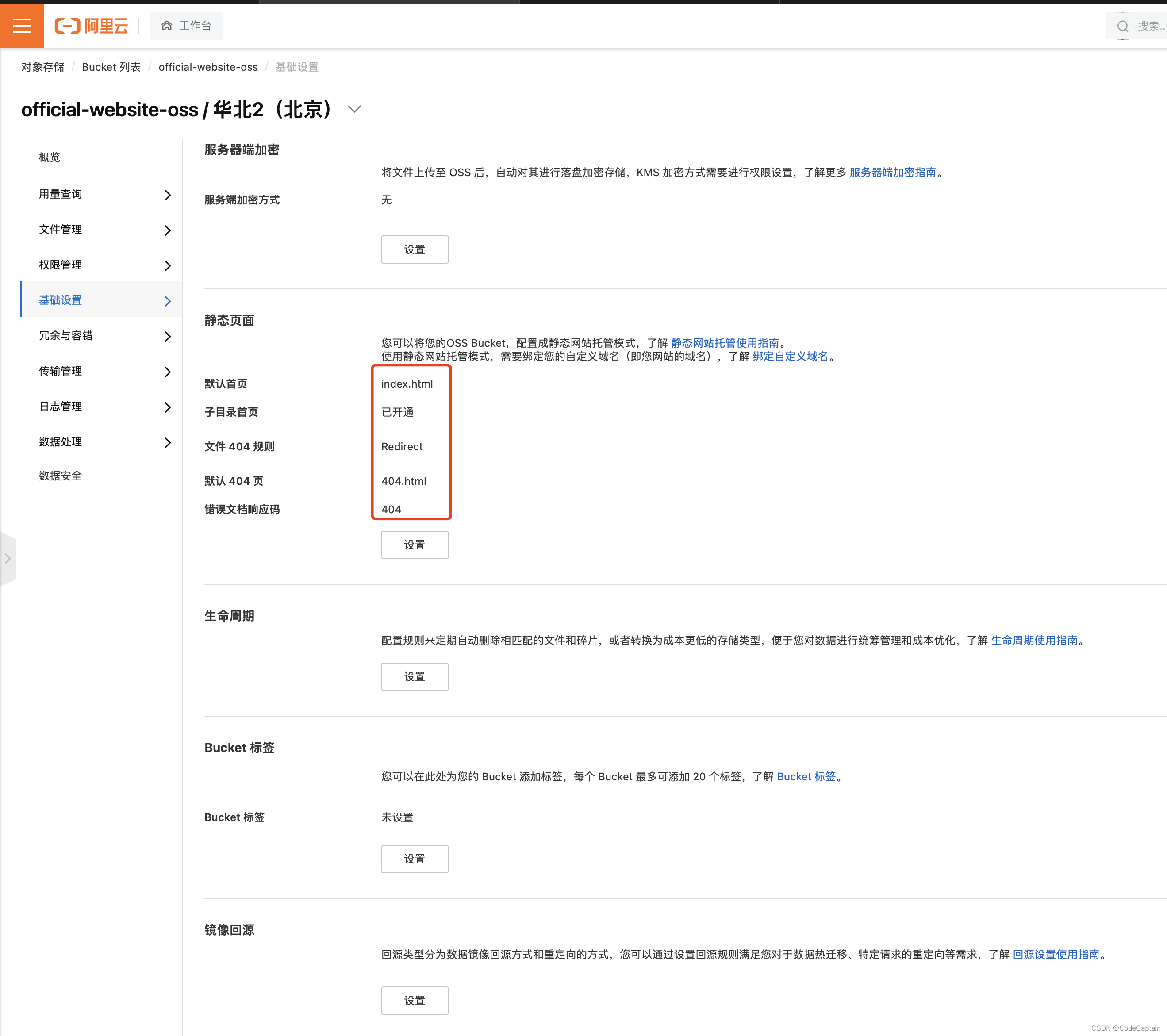
Task: Open 静态网站托管使用指南 link
Action: point(725,342)
